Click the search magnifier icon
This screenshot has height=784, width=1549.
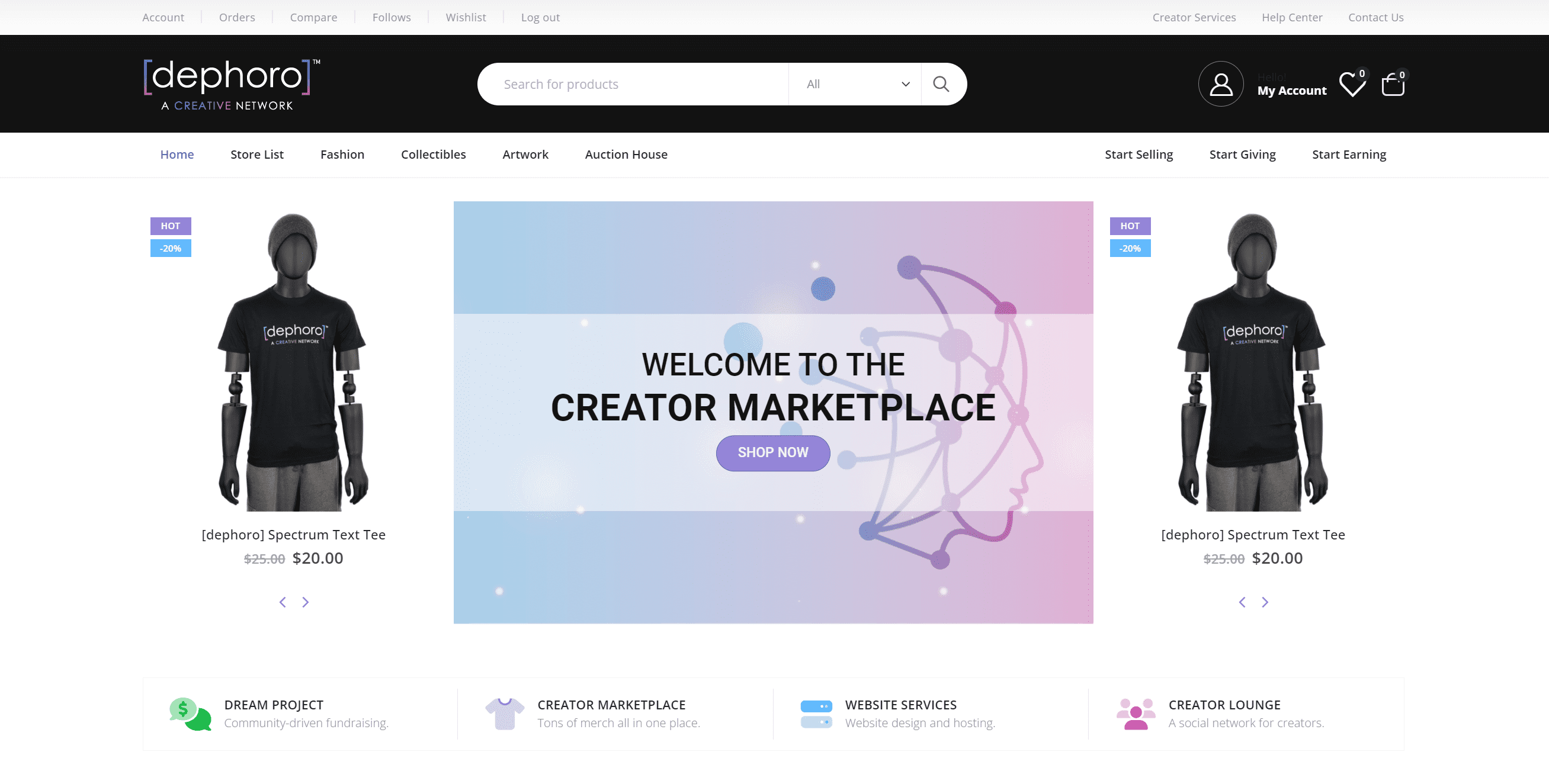(x=940, y=84)
